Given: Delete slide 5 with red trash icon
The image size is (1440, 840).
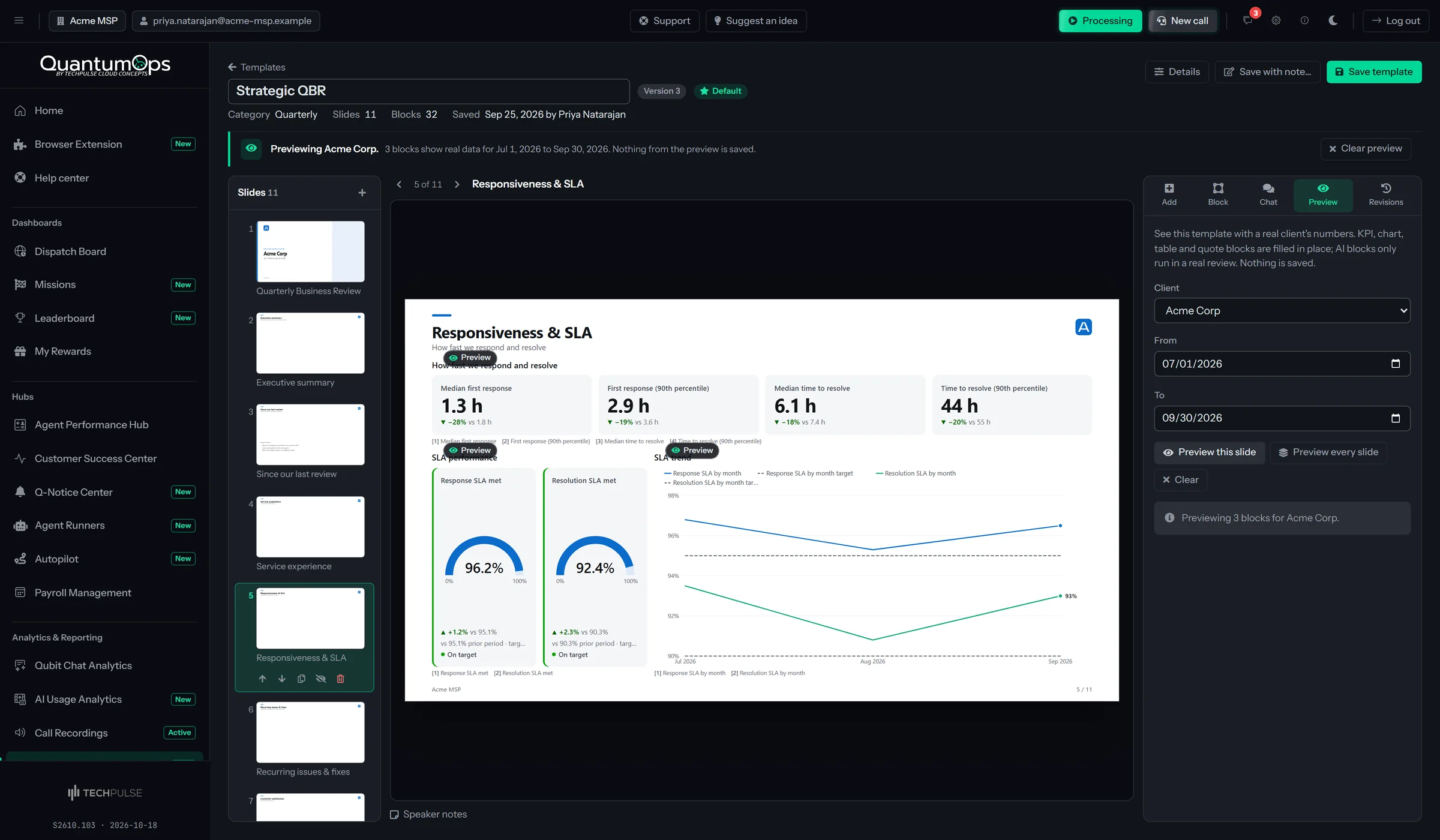Looking at the screenshot, I should pyautogui.click(x=340, y=679).
